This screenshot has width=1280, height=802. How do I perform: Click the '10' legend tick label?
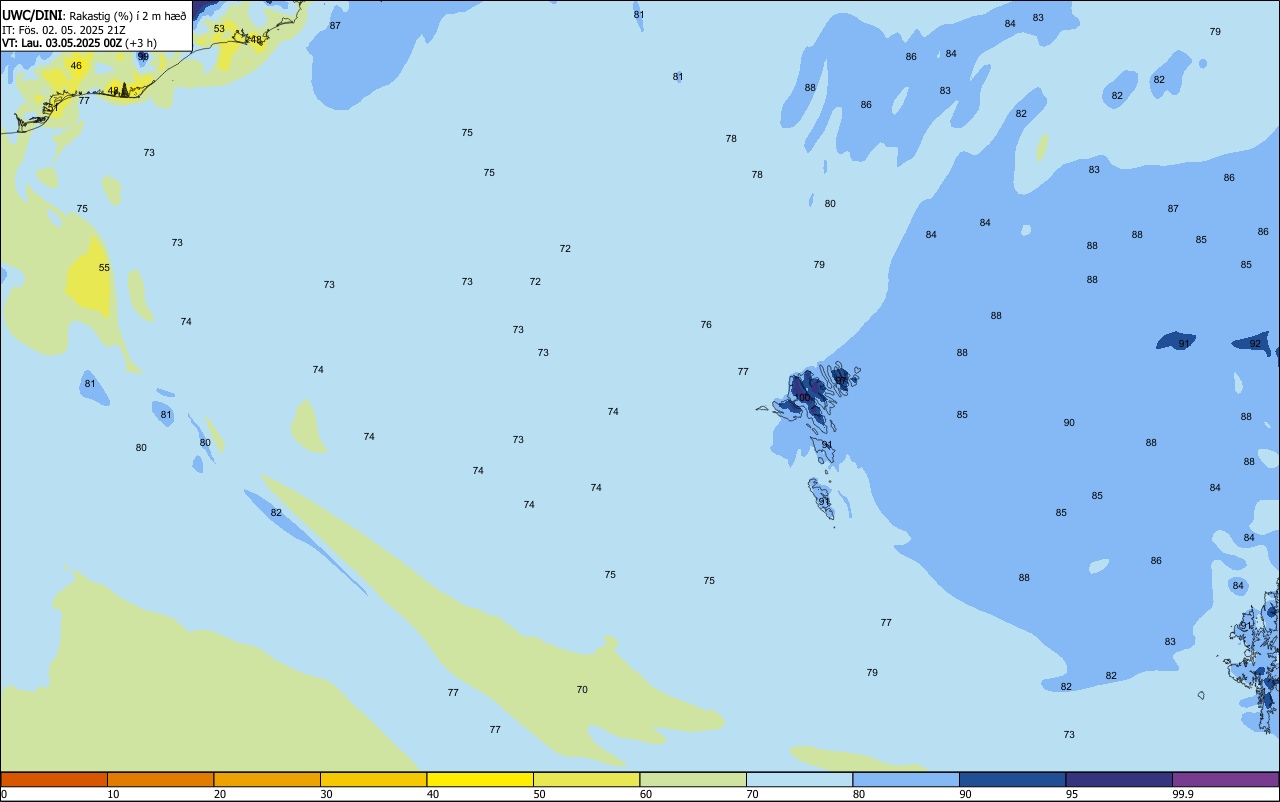(x=113, y=794)
